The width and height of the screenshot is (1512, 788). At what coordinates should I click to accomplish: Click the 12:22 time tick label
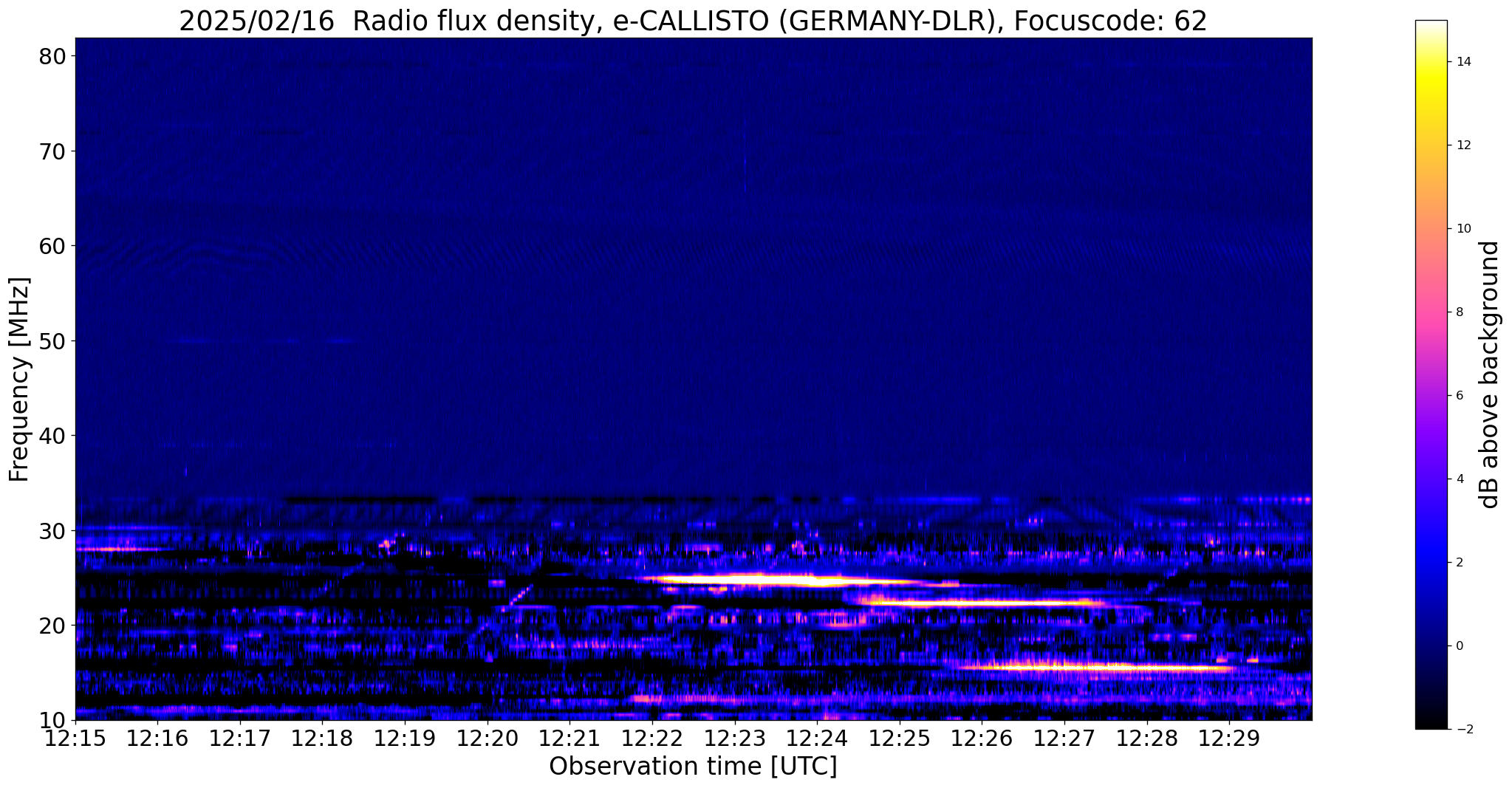[652, 739]
